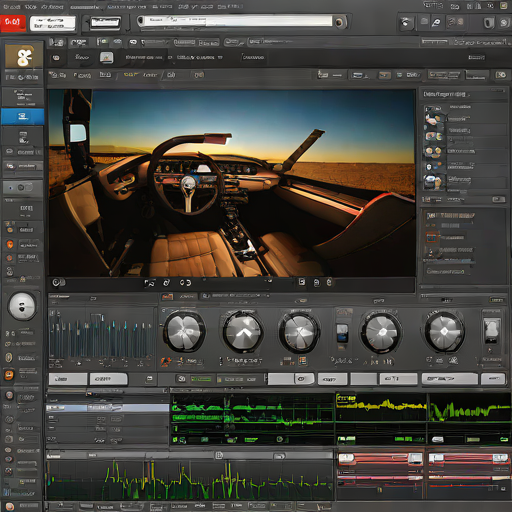Click the orange shield icon in the left sidebar
The height and width of the screenshot is (512, 512).
point(10,244)
